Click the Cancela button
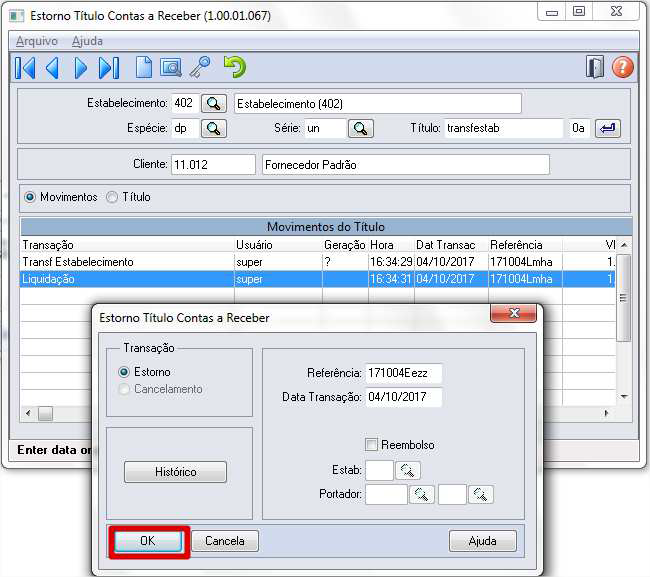The width and height of the screenshot is (650, 577). tap(225, 541)
